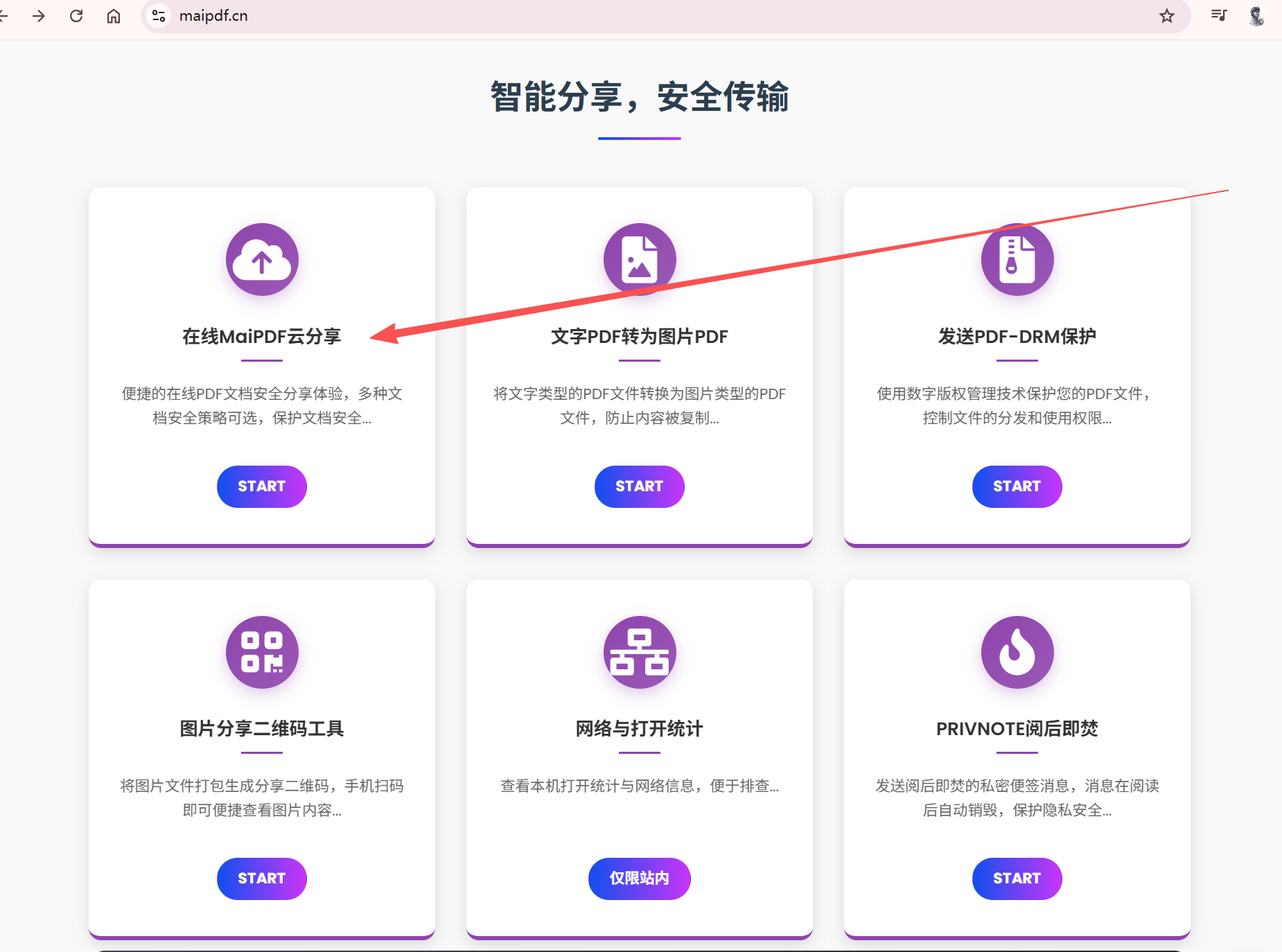Click the browser profile avatar
The height and width of the screenshot is (952, 1282).
[1257, 15]
